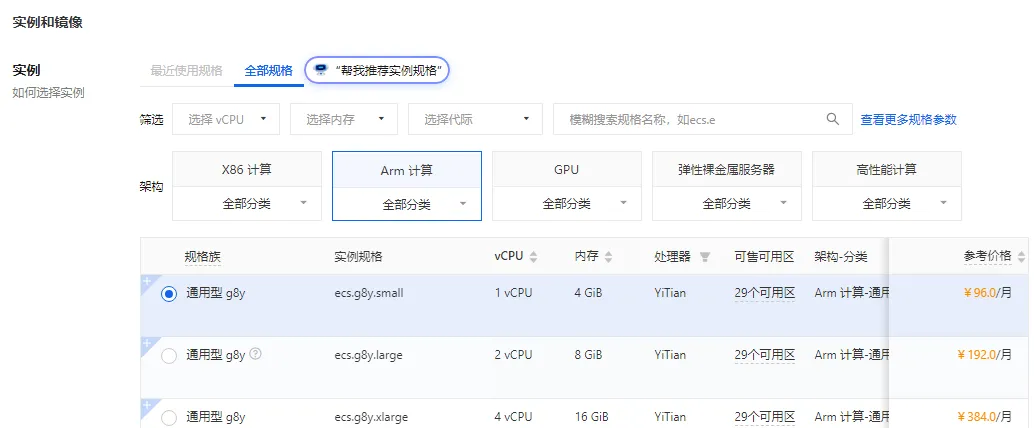The image size is (1034, 428).
Task: Switch to 全部规格 tab
Action: coord(268,71)
